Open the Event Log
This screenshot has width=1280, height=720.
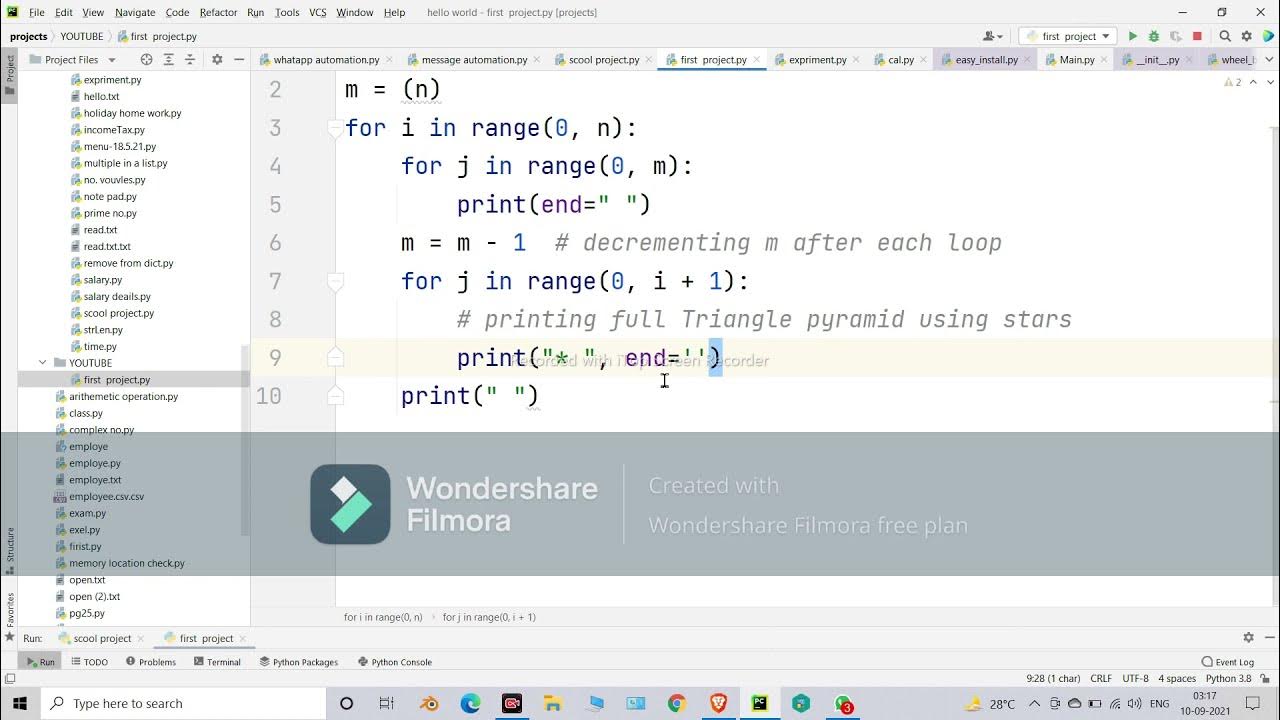click(x=1228, y=662)
